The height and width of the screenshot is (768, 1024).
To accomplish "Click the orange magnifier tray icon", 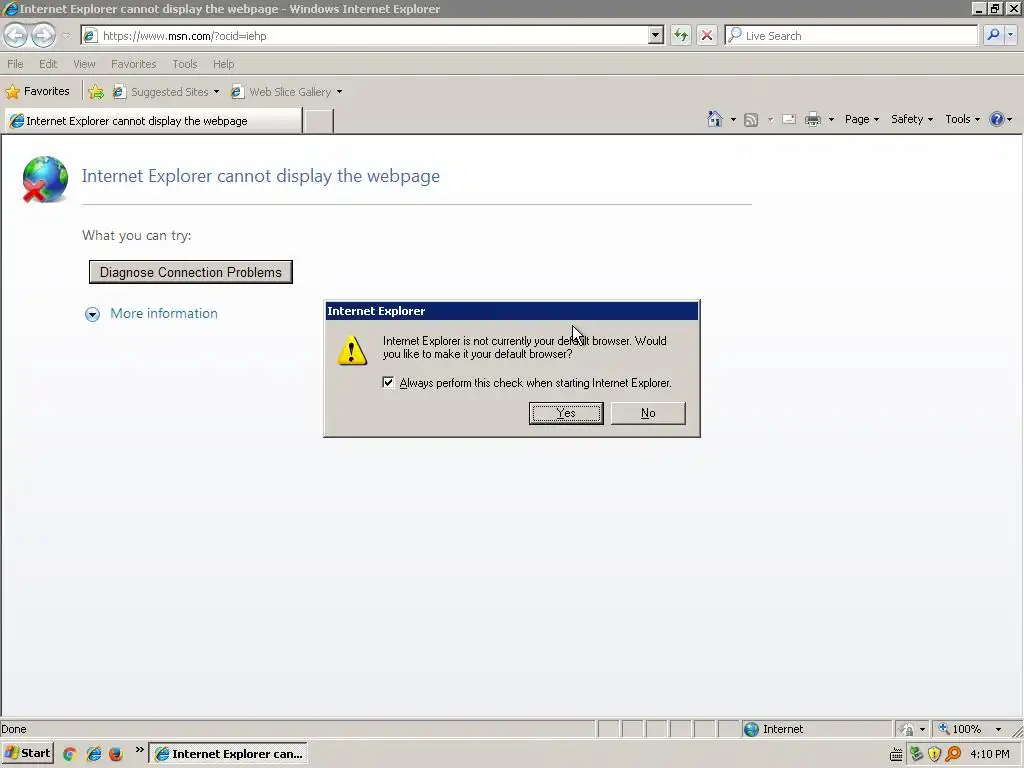I will [953, 754].
